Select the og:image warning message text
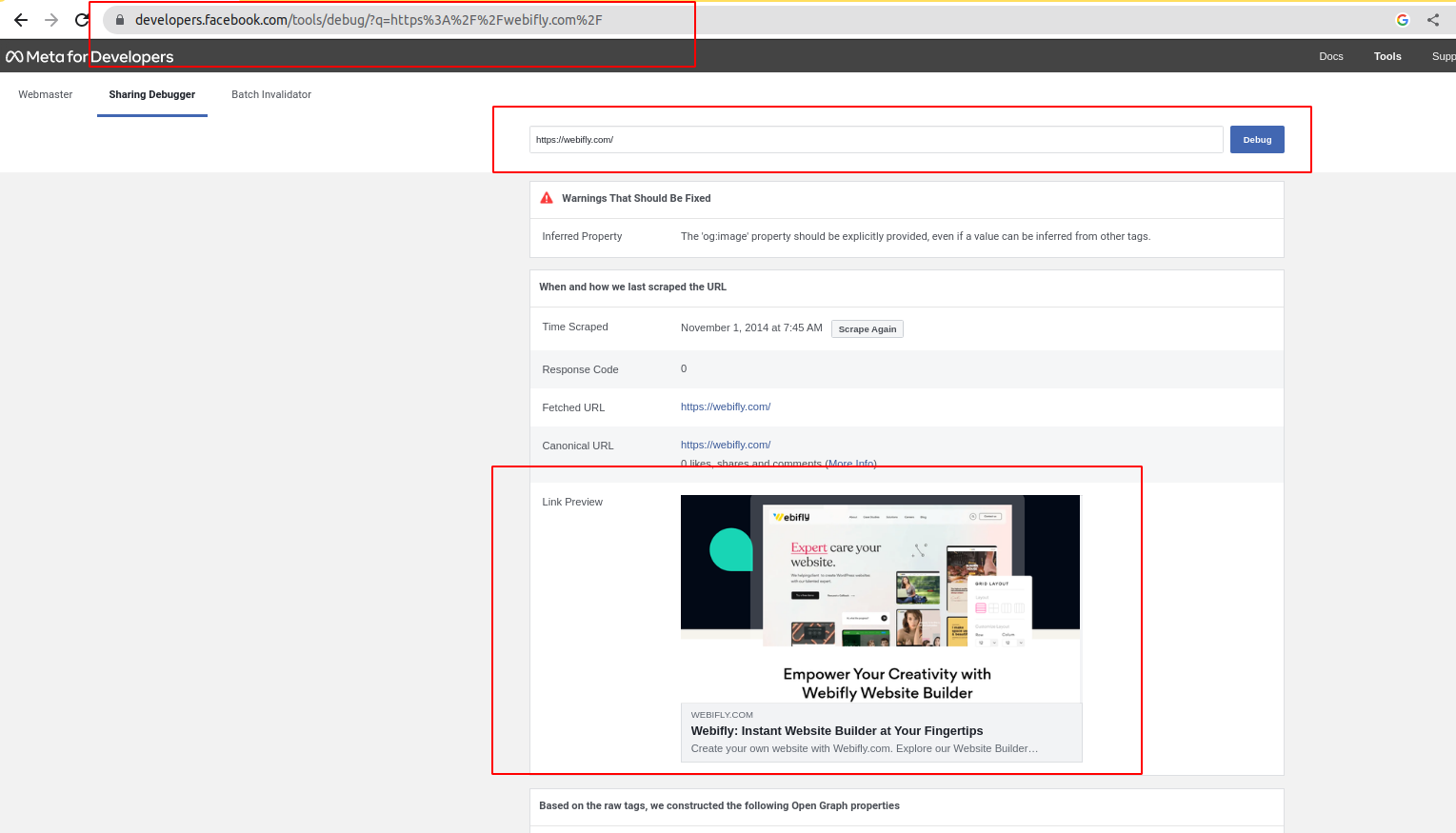Image resolution: width=1456 pixels, height=833 pixels. (x=915, y=236)
